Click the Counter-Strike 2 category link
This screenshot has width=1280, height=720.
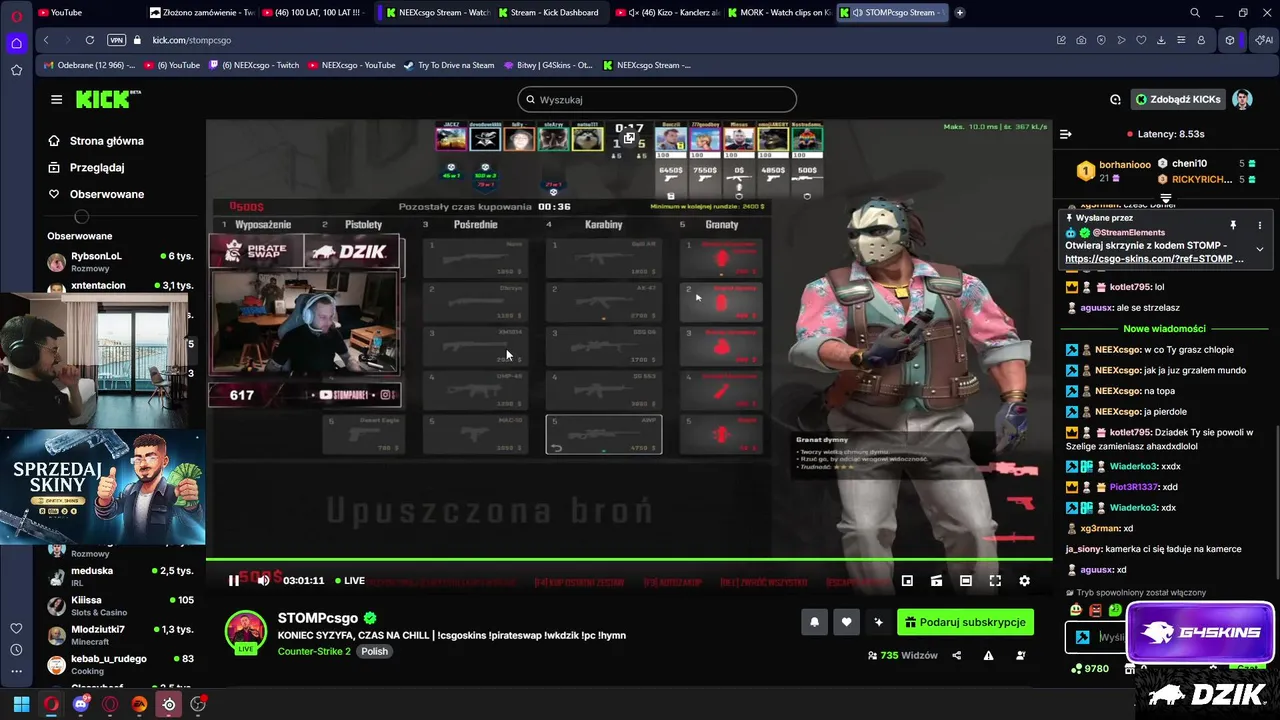pyautogui.click(x=314, y=651)
